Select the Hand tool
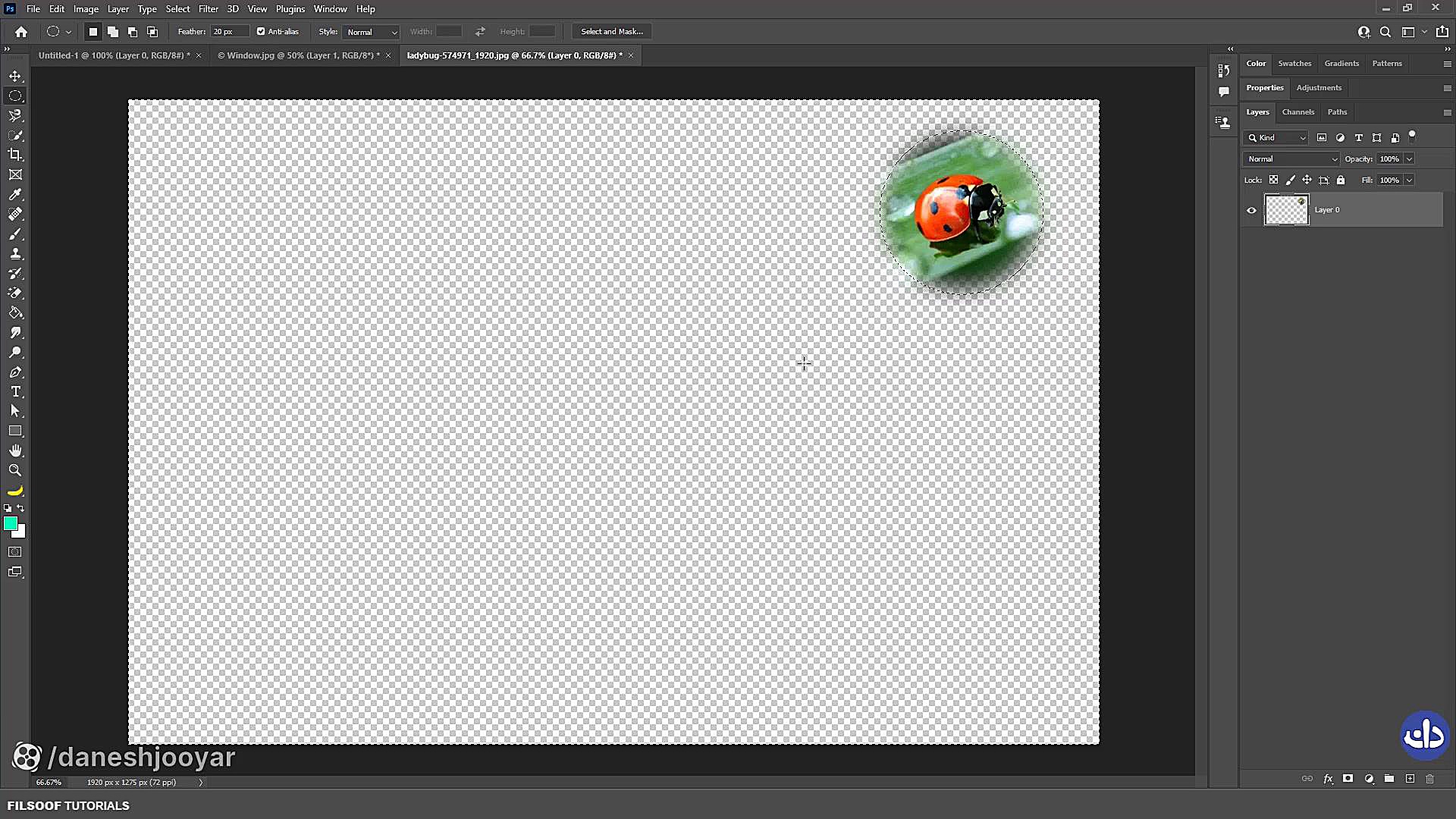 (15, 450)
